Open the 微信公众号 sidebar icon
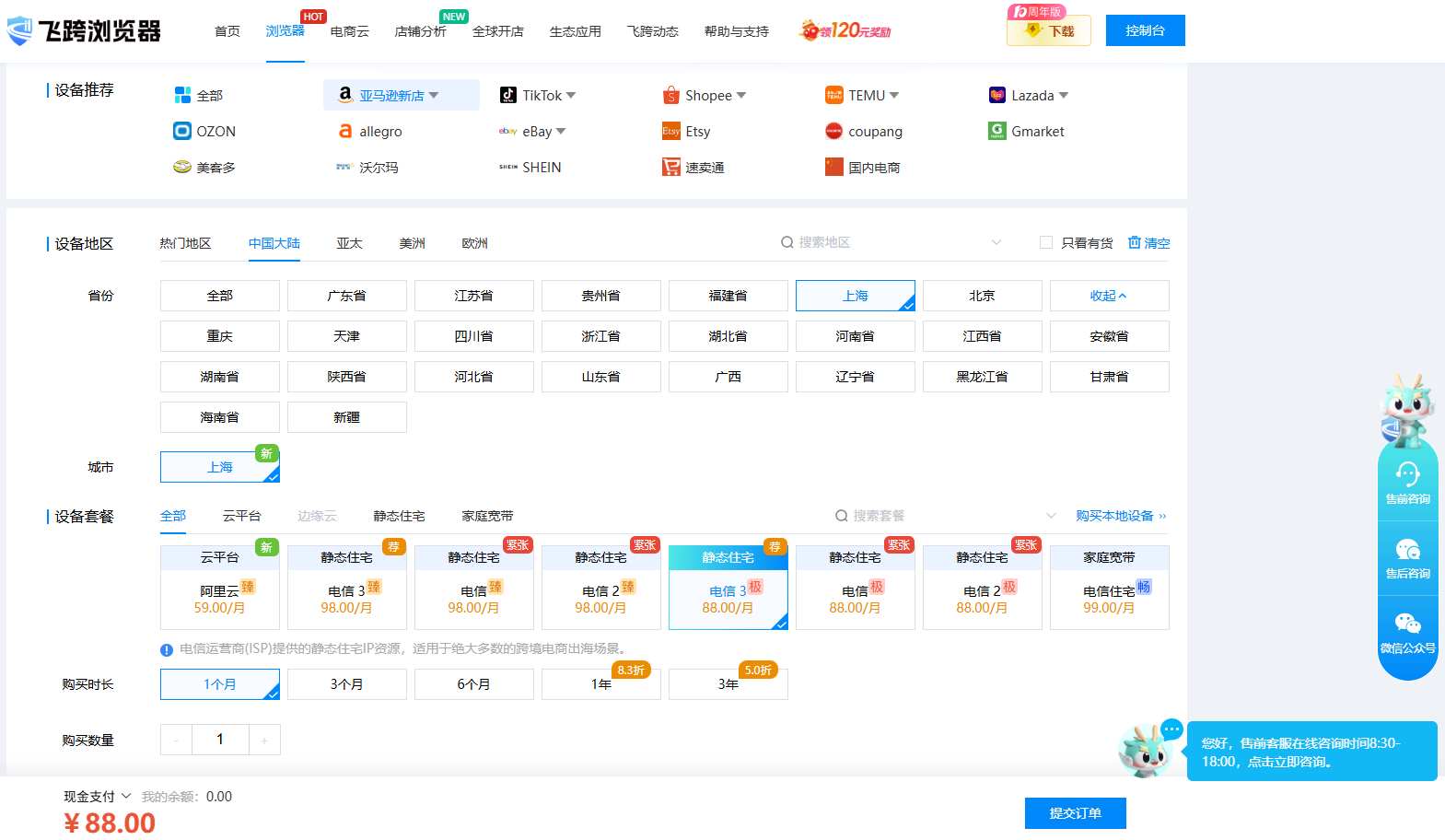The height and width of the screenshot is (840, 1445). point(1407,624)
